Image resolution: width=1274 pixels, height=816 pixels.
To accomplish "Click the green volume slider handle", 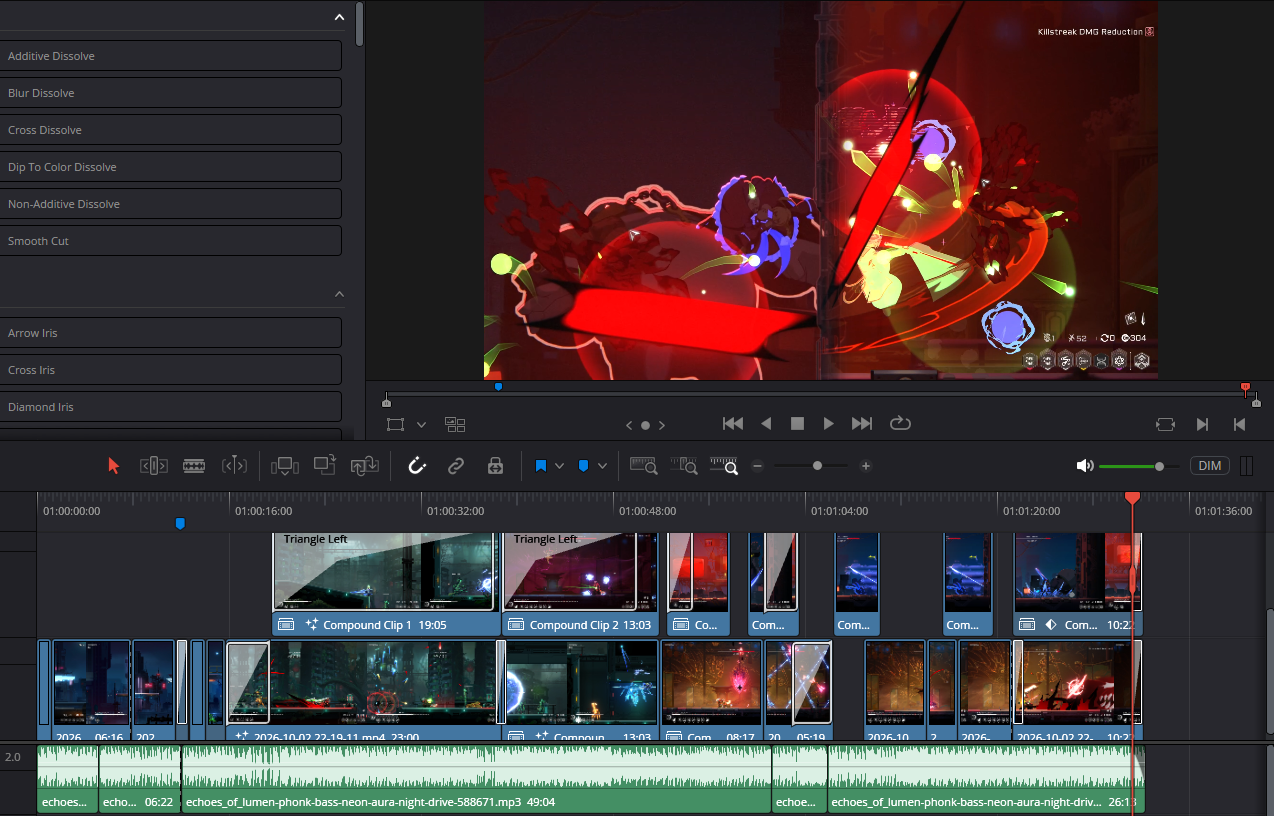I will pos(1159,466).
